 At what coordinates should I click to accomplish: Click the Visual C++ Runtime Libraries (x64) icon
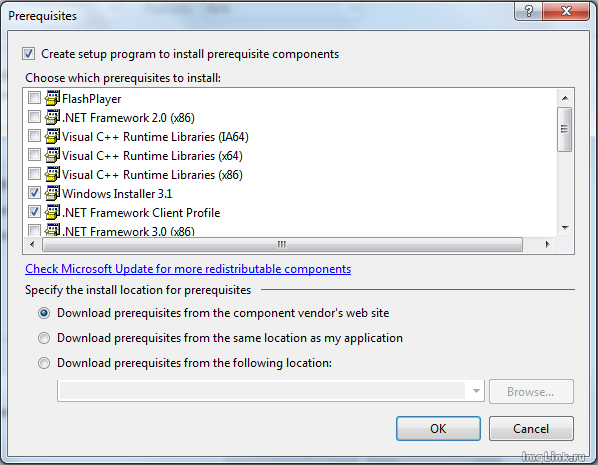click(x=52, y=156)
